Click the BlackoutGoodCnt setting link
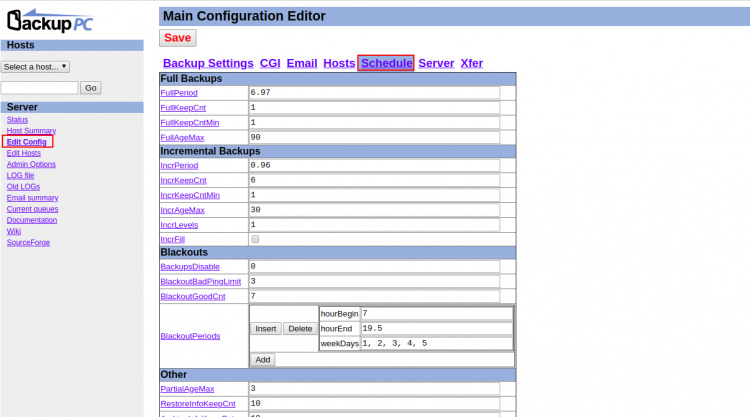This screenshot has height=417, width=750. [193, 296]
